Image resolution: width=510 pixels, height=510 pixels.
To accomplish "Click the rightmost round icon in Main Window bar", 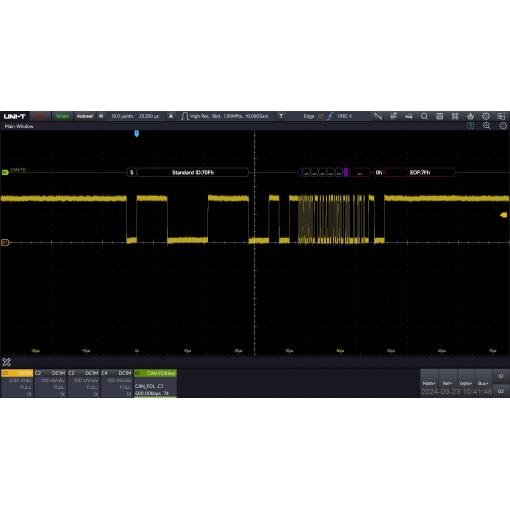I will 503,126.
